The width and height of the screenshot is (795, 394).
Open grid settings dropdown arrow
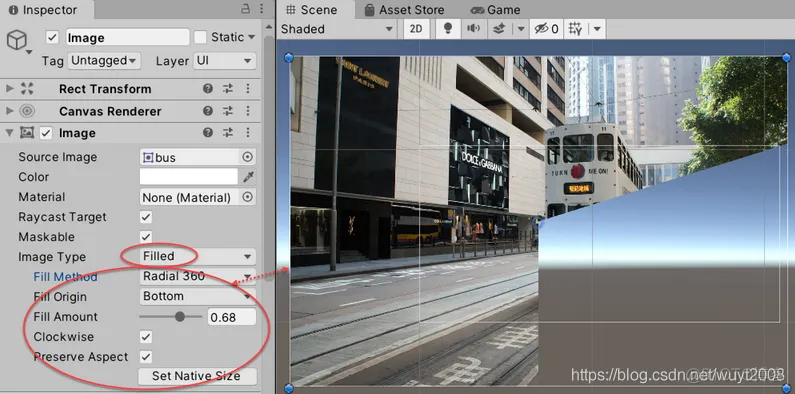[x=597, y=29]
